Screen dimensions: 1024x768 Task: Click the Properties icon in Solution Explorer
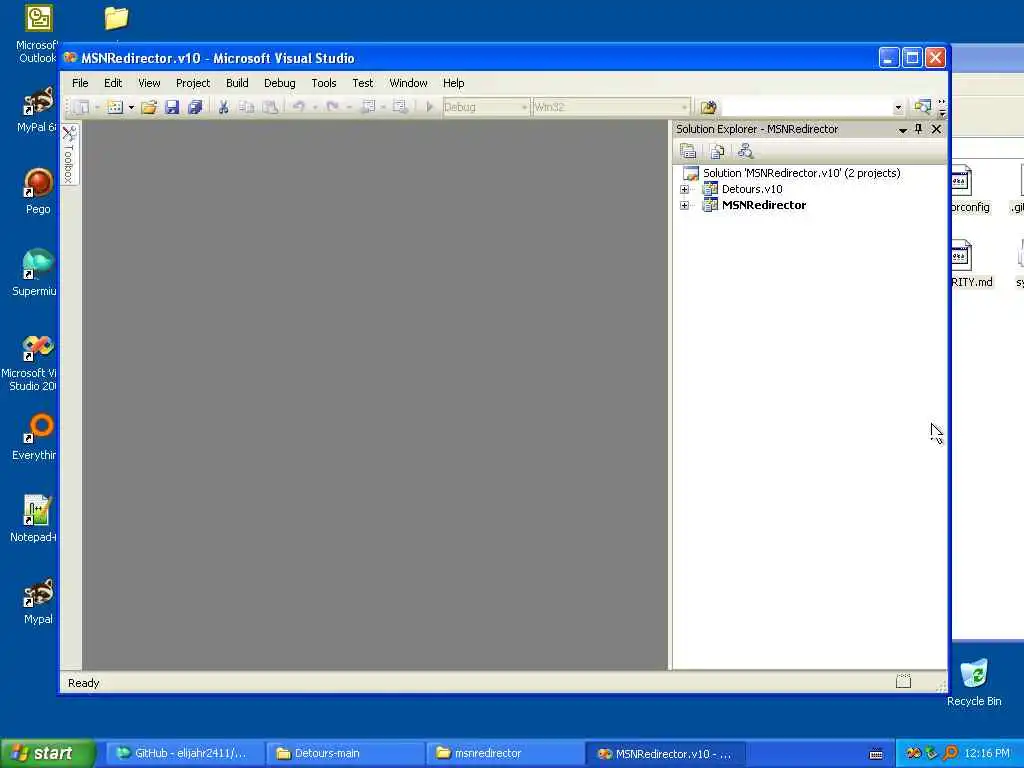point(688,152)
